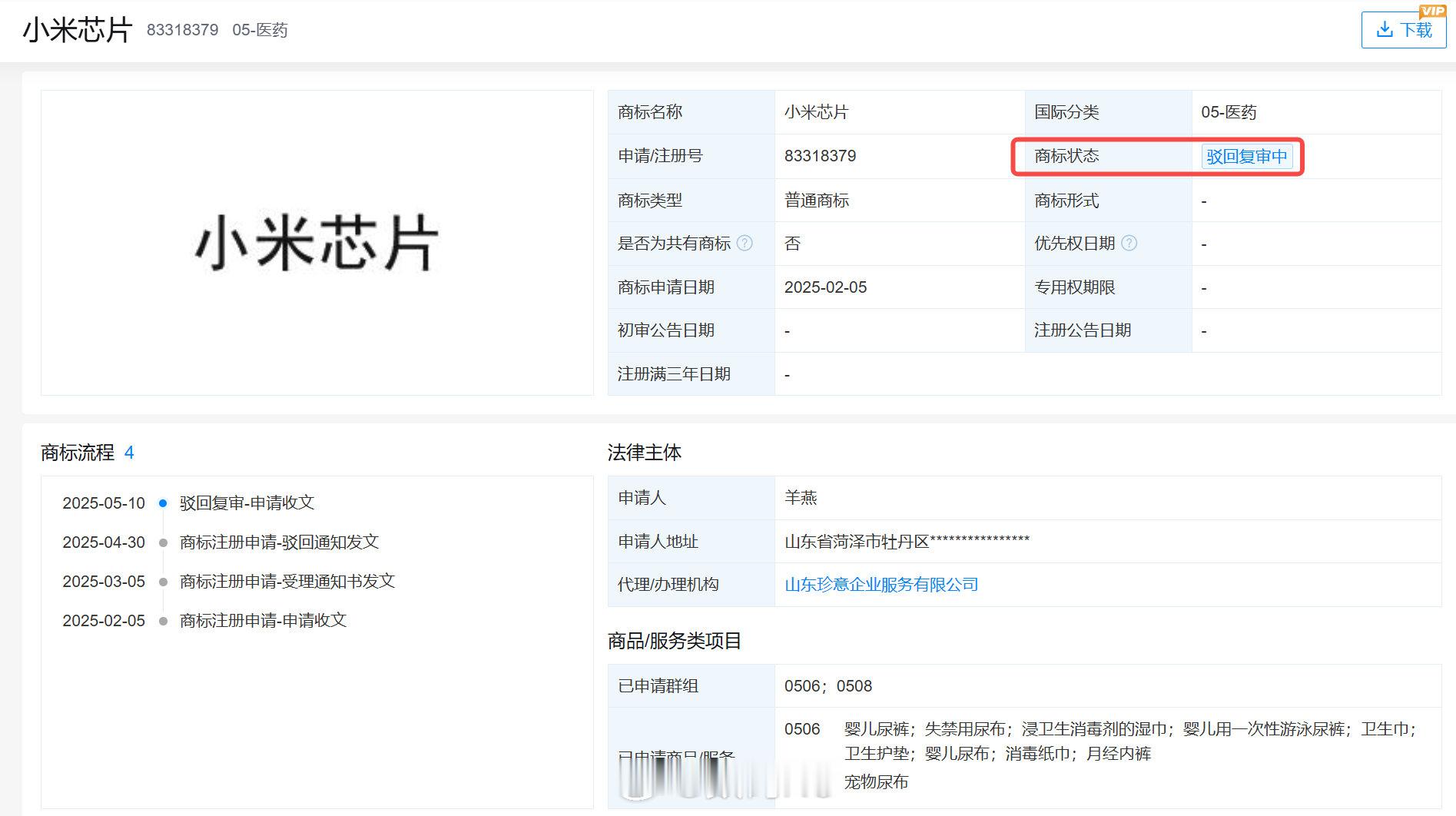This screenshot has height=816, width=1456.
Task: Click the 注册公告日期 label cell
Action: coord(1109,330)
